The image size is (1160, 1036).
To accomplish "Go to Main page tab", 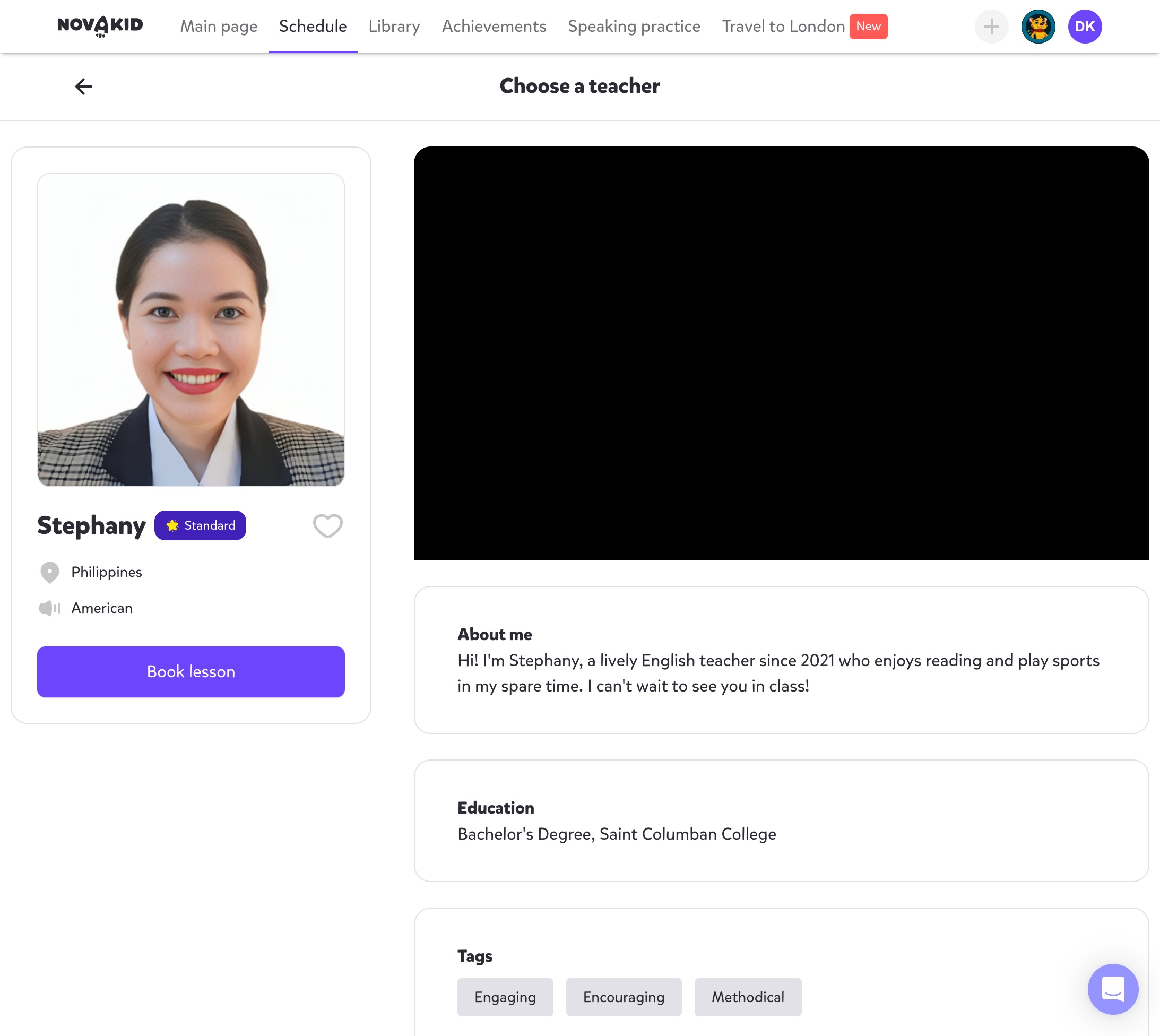I will [219, 27].
